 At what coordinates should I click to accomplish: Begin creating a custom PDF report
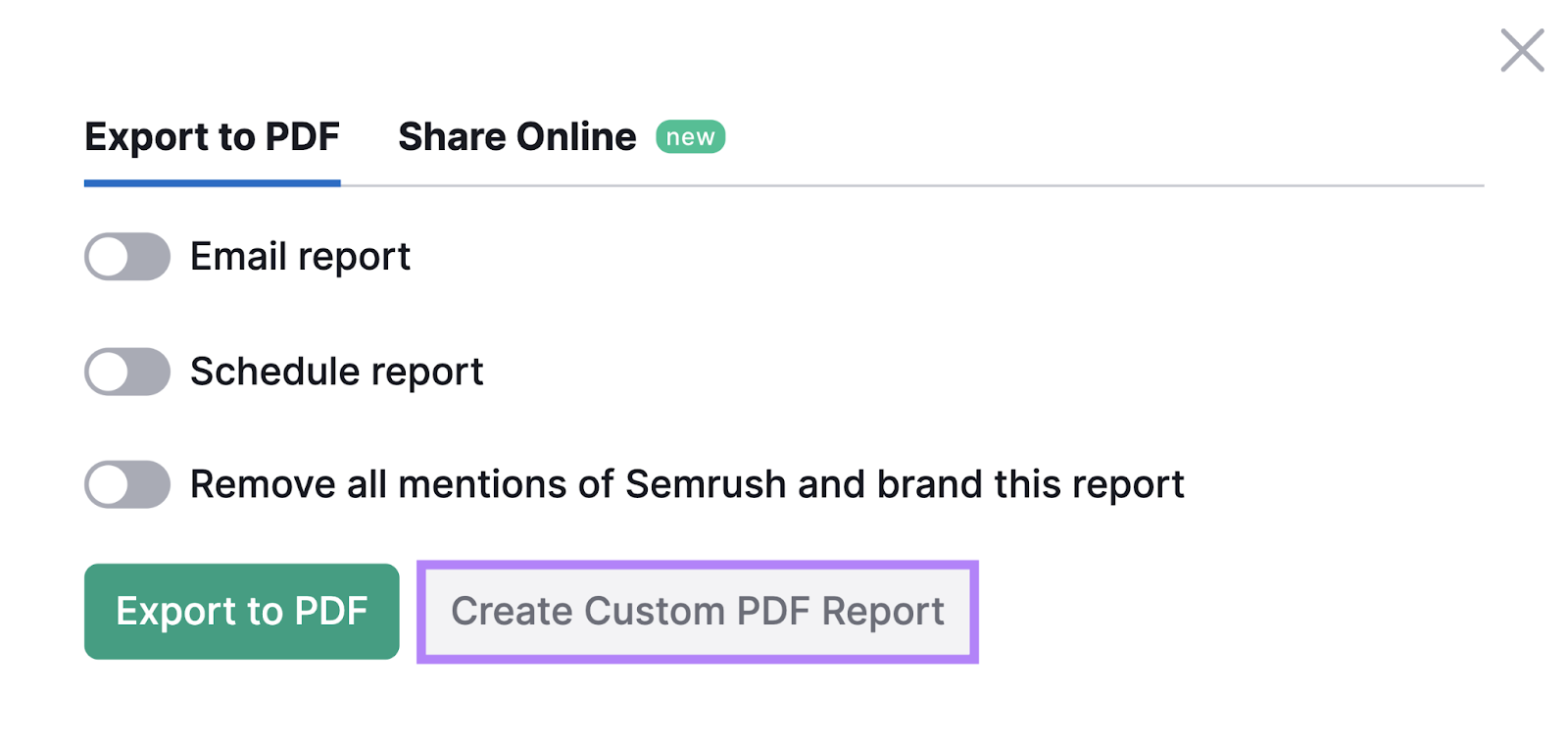(x=697, y=611)
